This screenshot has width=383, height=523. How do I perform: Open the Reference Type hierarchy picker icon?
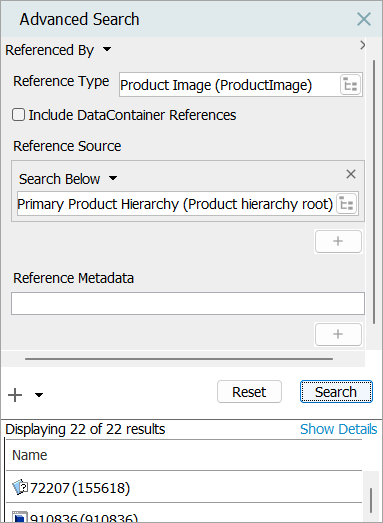click(350, 85)
